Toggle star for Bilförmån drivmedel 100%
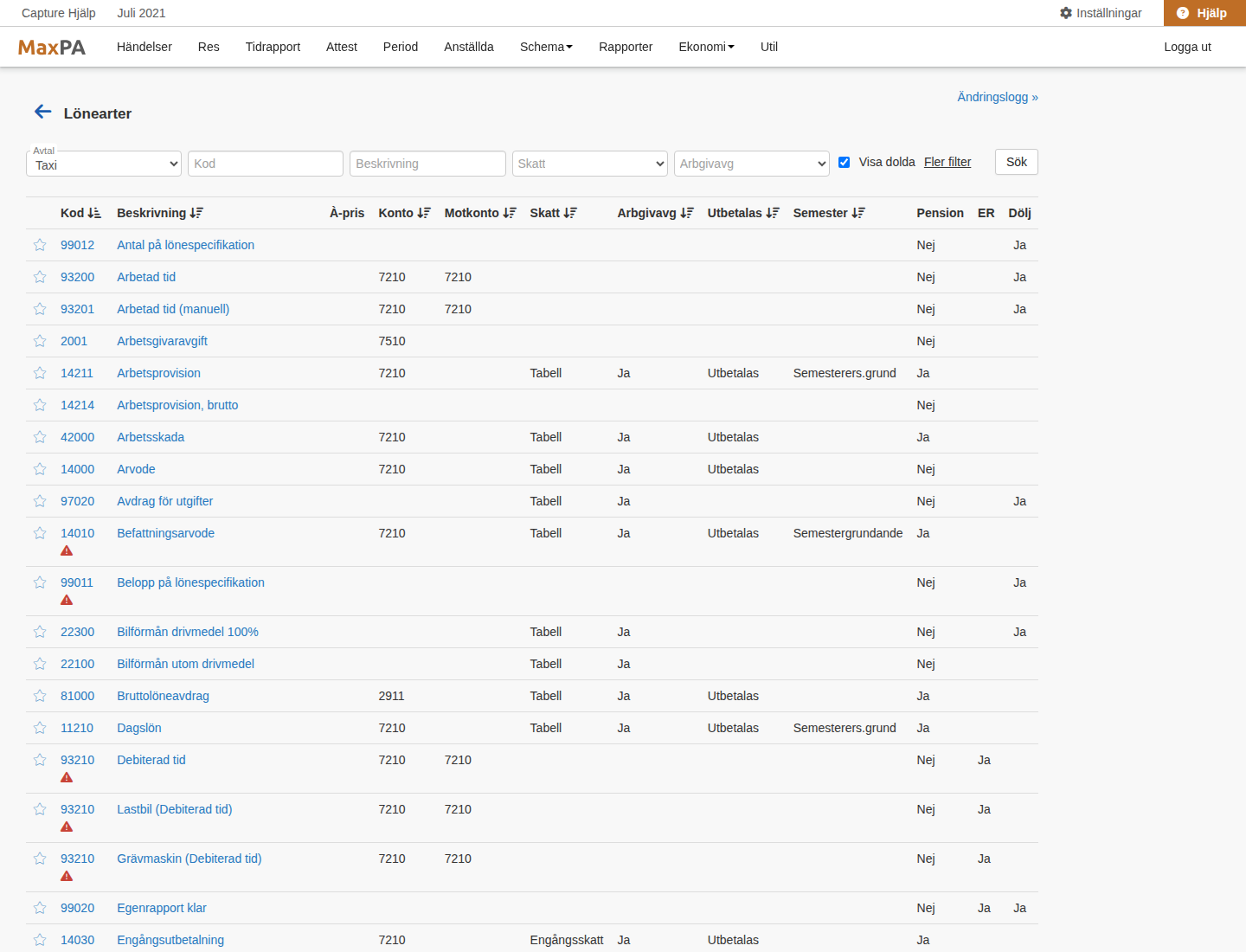The image size is (1246, 952). click(40, 632)
